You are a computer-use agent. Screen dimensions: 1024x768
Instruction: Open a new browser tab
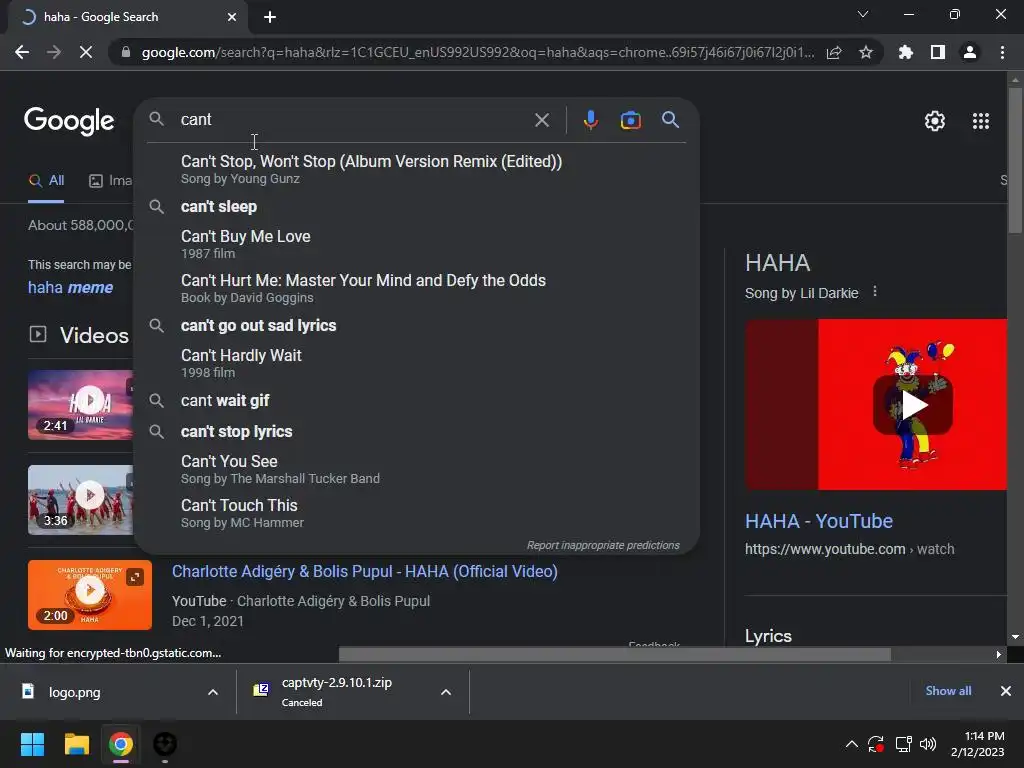pos(270,17)
